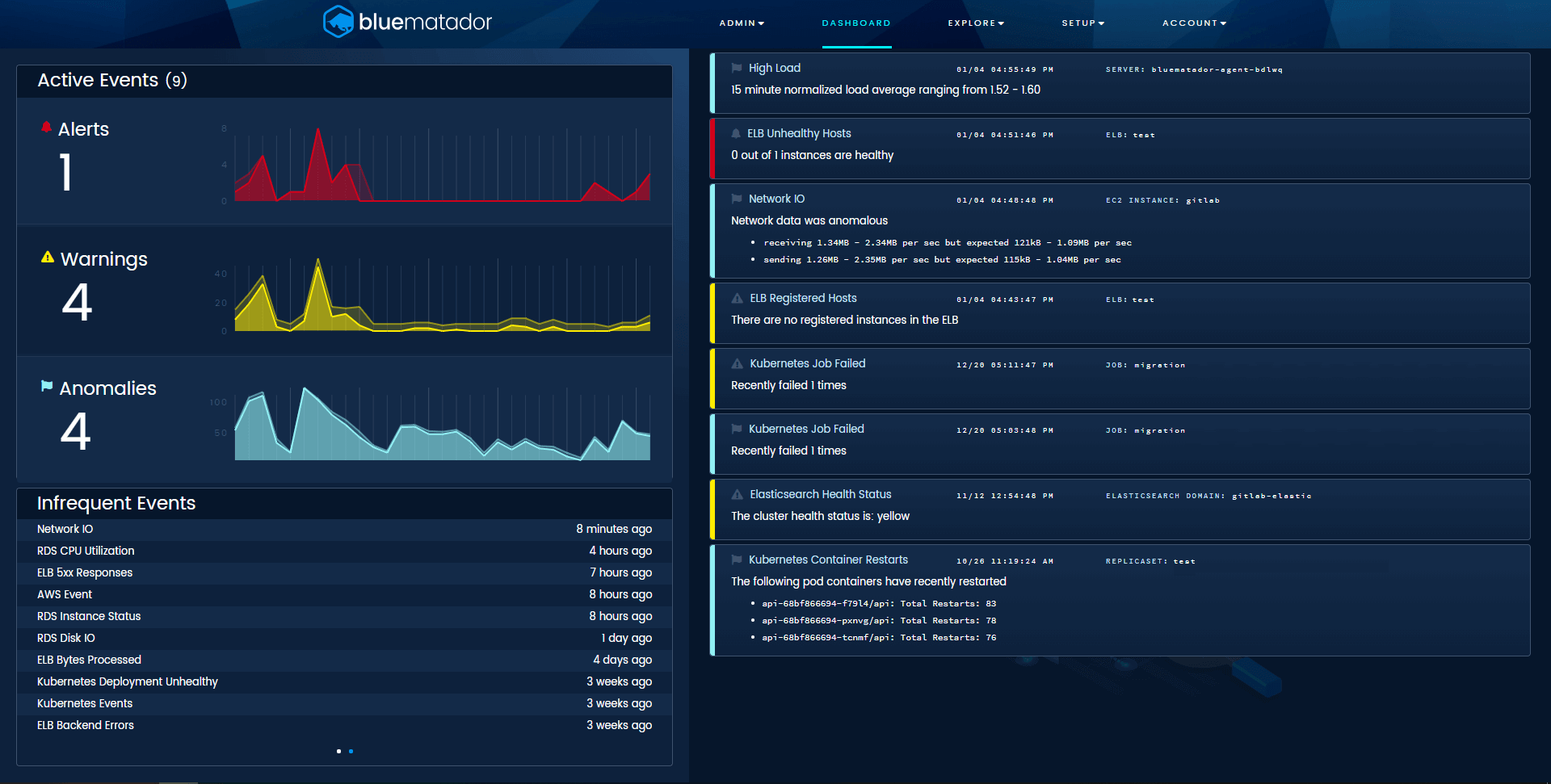Expand the EXPLORE dropdown

click(976, 23)
